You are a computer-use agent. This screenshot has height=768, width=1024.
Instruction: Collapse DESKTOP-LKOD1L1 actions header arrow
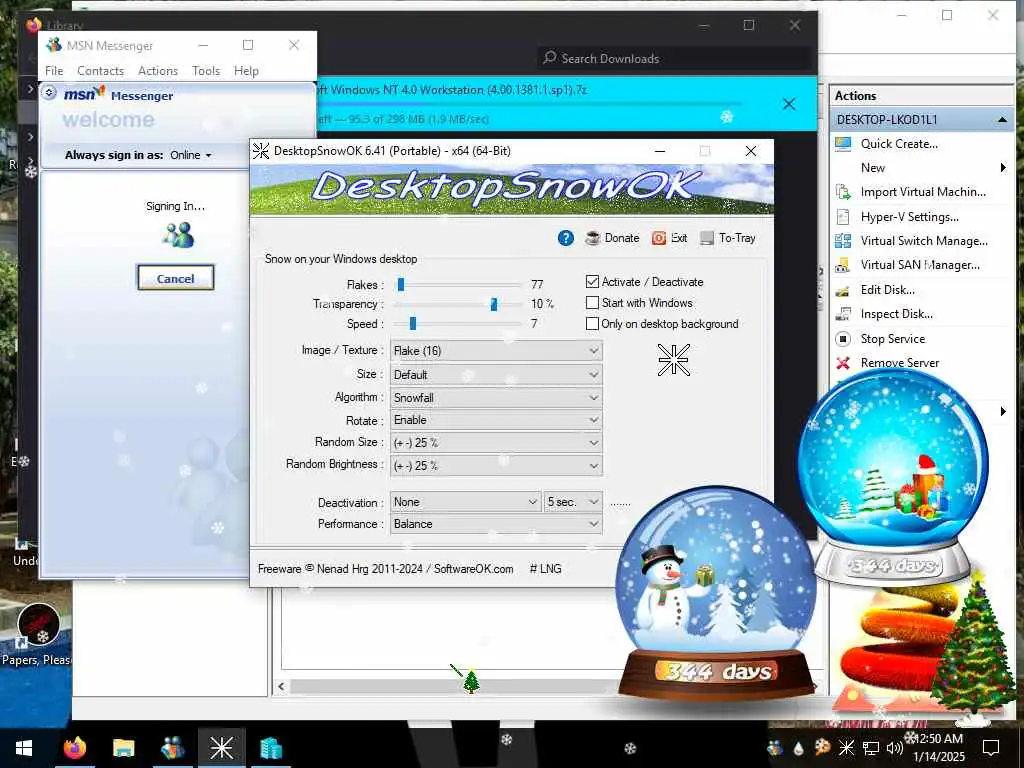[x=1002, y=120]
